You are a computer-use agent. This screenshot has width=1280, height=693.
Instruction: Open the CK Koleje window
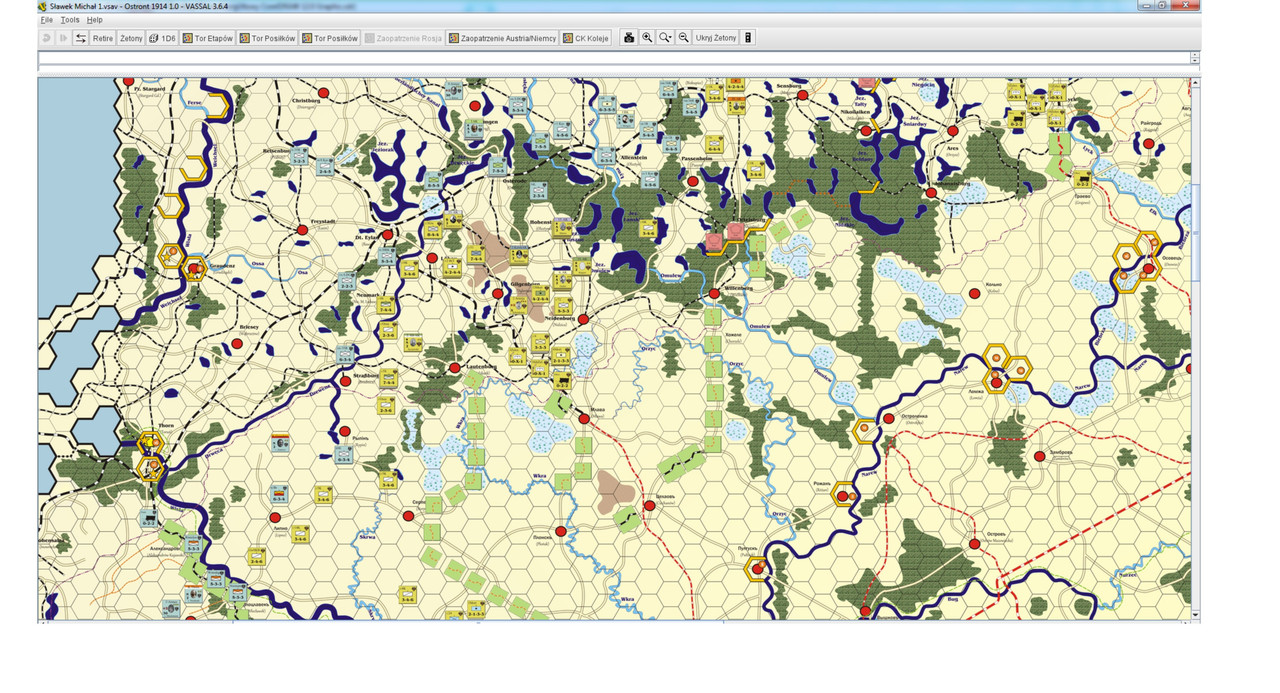[x=586, y=38]
